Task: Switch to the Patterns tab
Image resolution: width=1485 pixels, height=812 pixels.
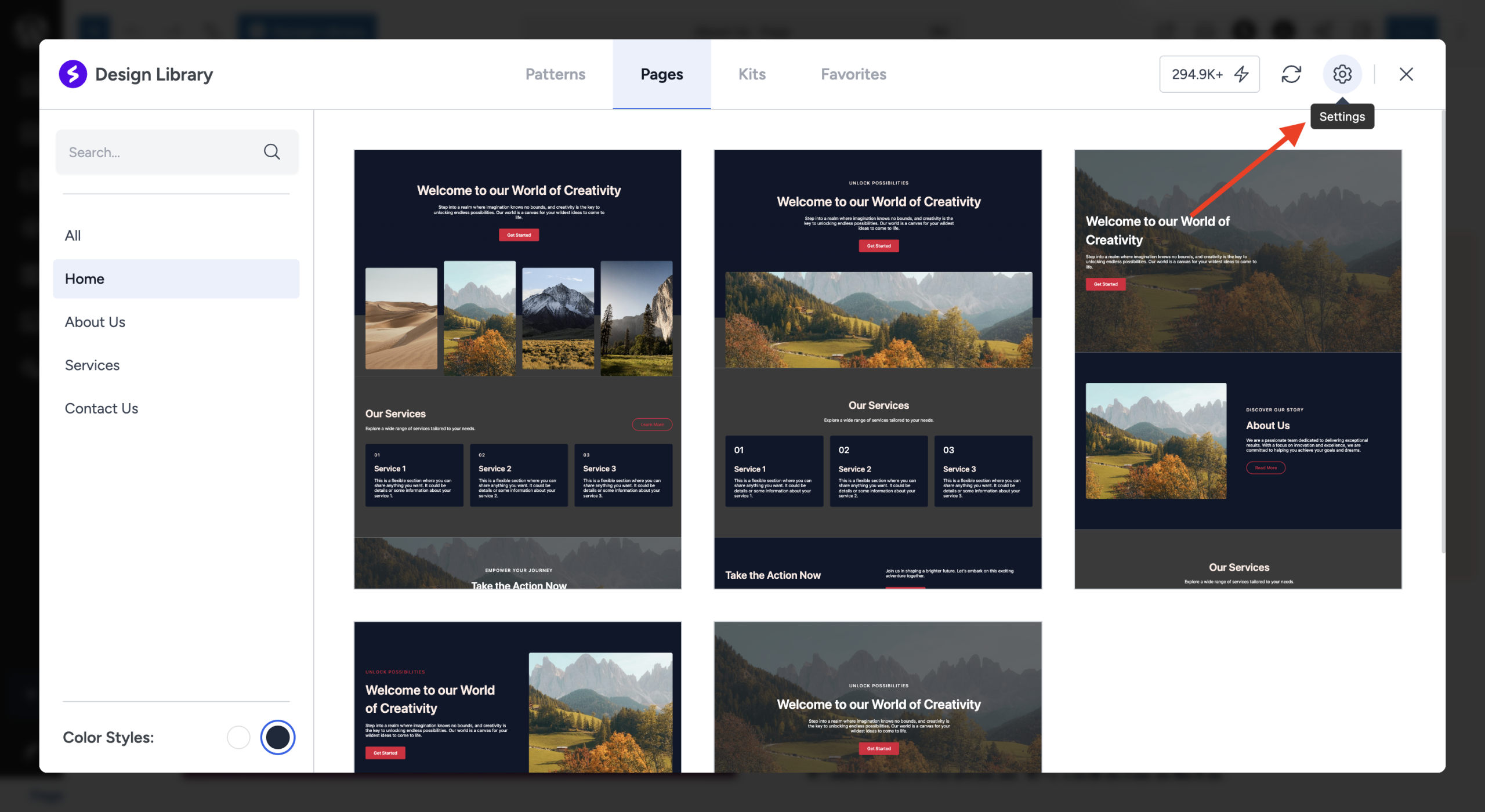Action: click(555, 74)
